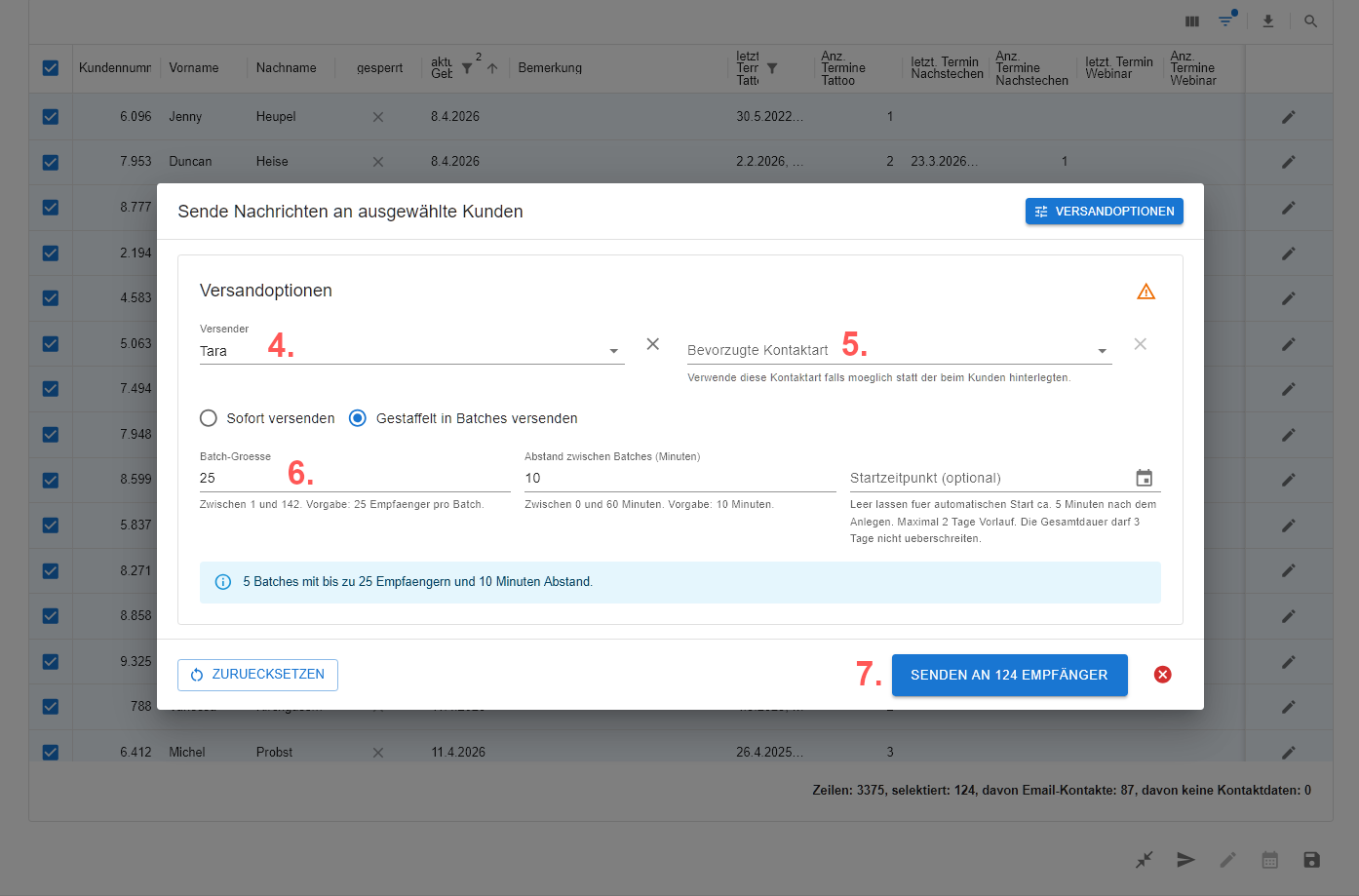The width and height of the screenshot is (1359, 896).
Task: Edit Michel Probst row pencil icon
Action: (x=1289, y=753)
